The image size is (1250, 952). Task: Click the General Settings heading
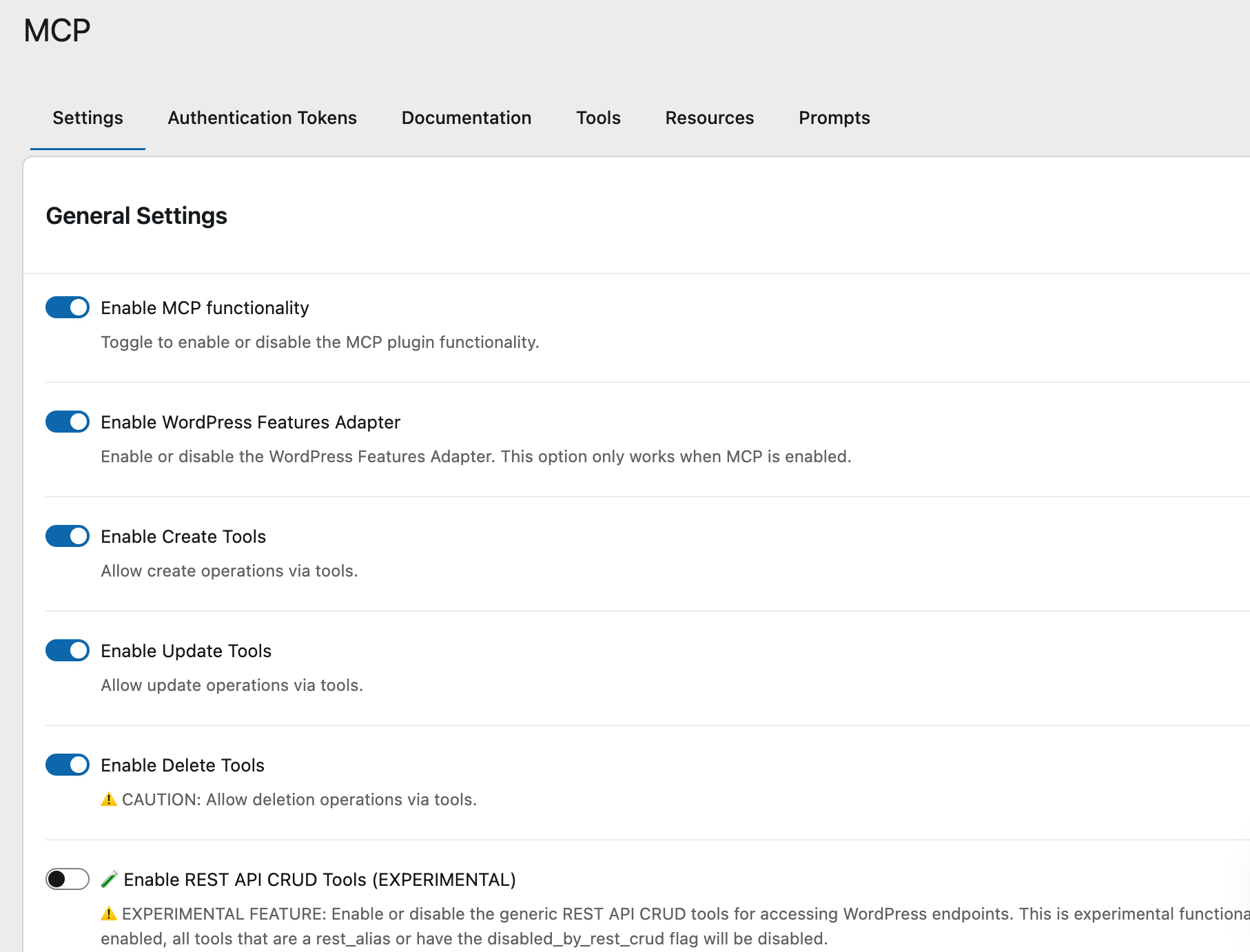[136, 215]
